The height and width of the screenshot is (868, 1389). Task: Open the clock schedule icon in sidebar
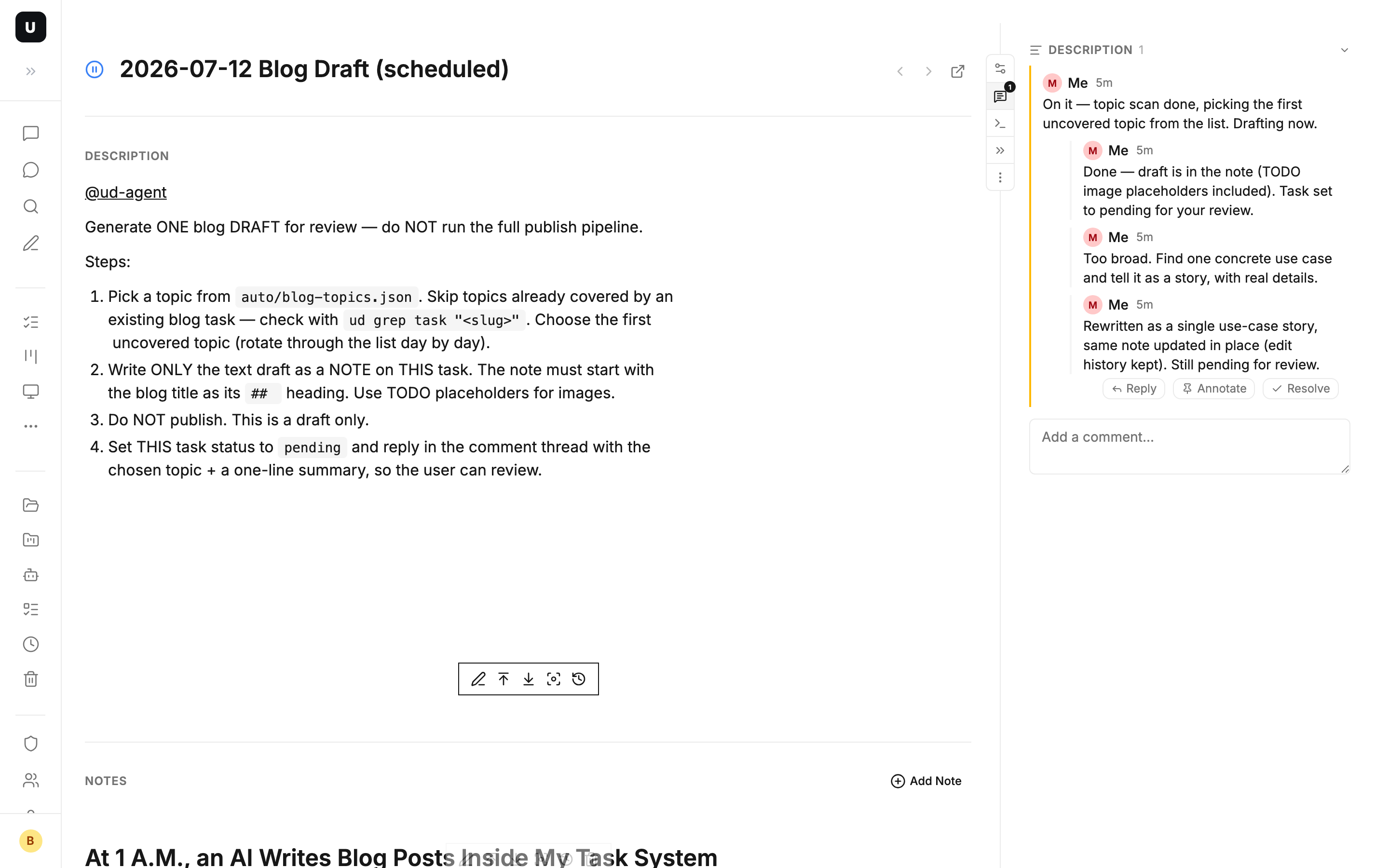[x=30, y=644]
